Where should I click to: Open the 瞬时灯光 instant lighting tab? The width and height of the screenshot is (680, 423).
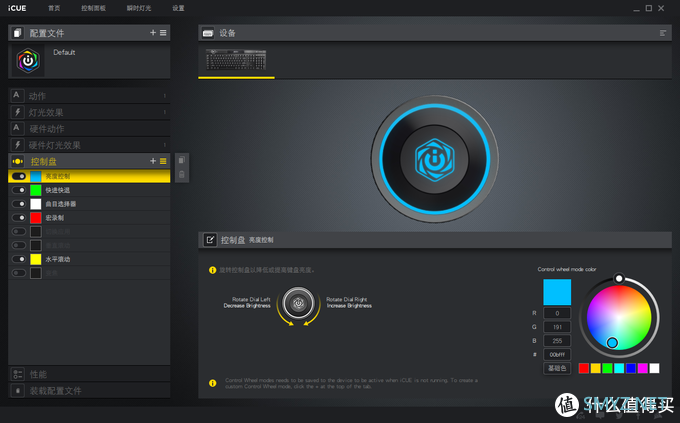[x=139, y=8]
